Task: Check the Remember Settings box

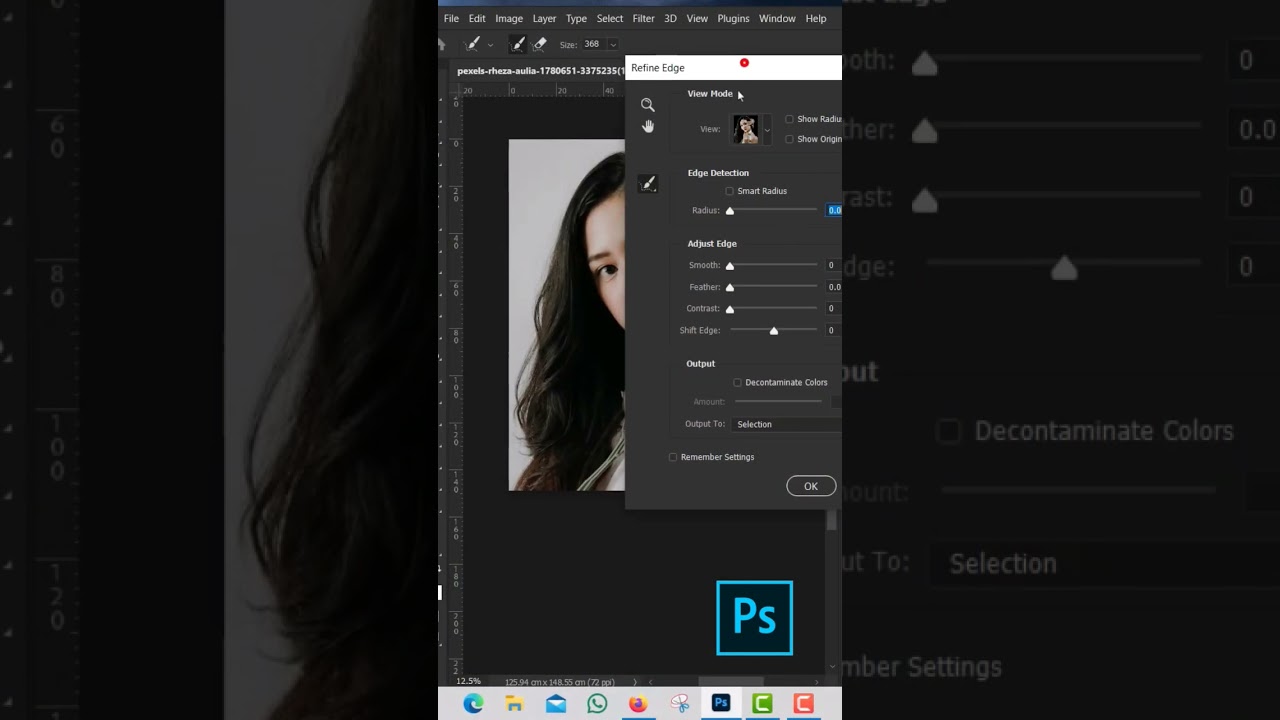Action: click(673, 457)
